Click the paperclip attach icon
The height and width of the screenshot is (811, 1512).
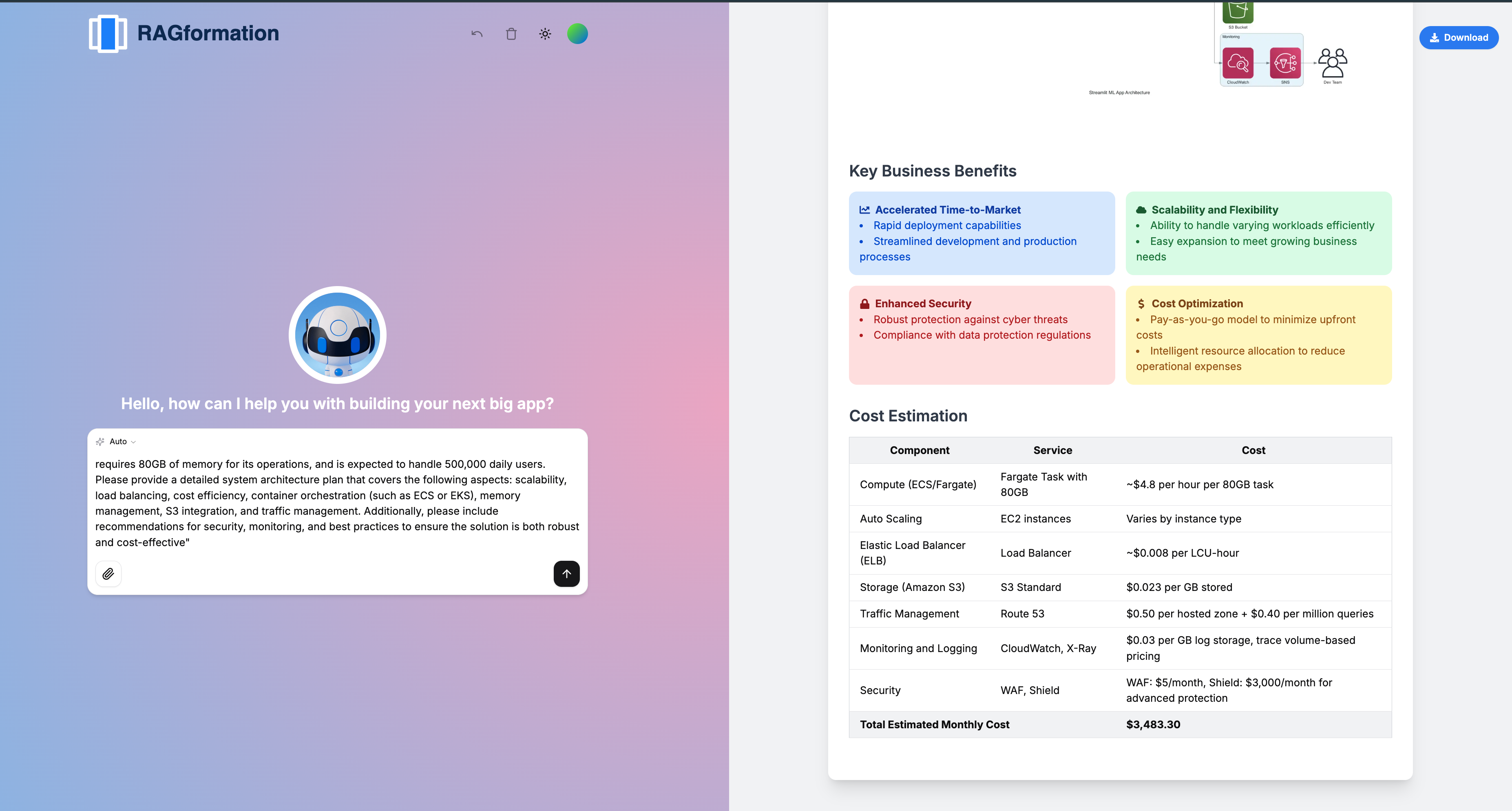[x=108, y=573]
